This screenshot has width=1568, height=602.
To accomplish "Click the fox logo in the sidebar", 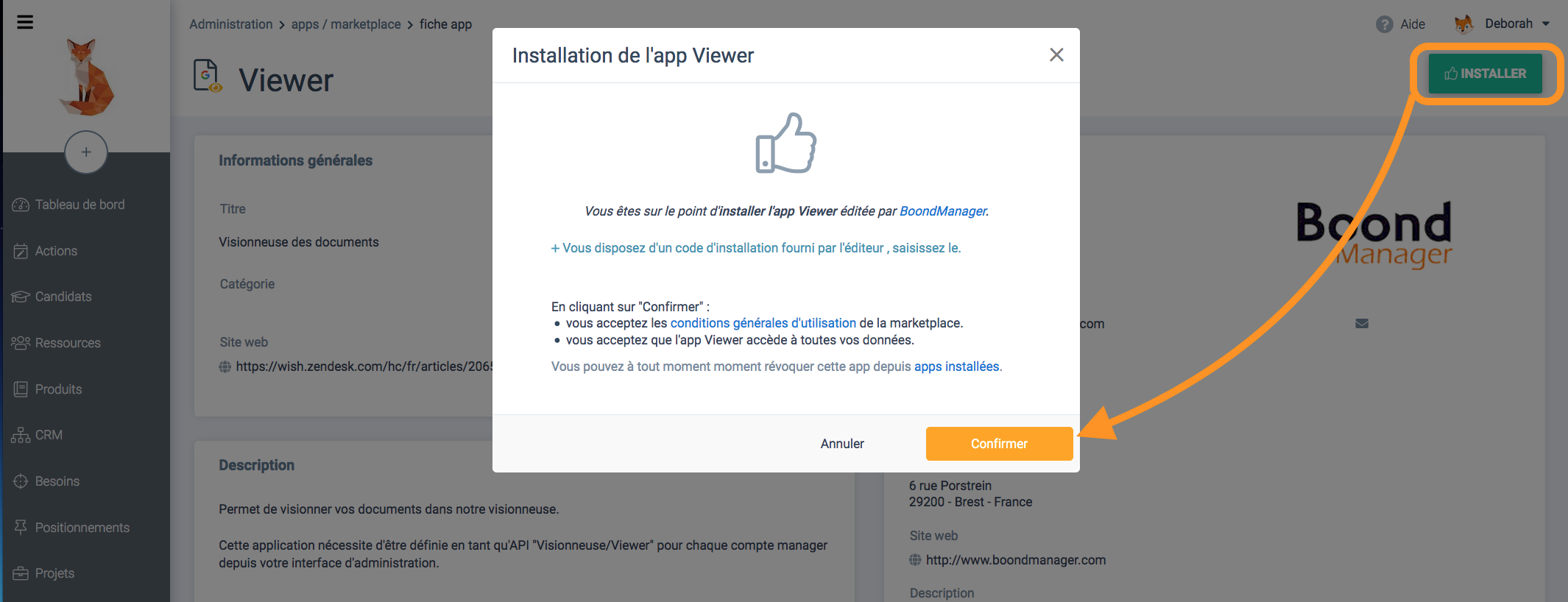I will coord(87,78).
